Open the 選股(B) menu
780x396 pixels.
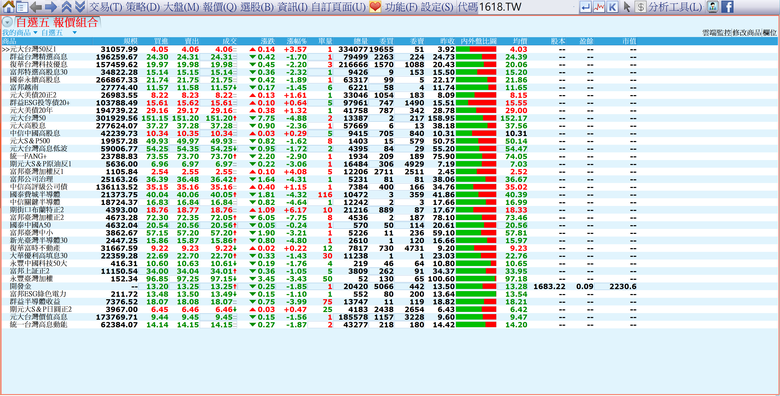[257, 7]
